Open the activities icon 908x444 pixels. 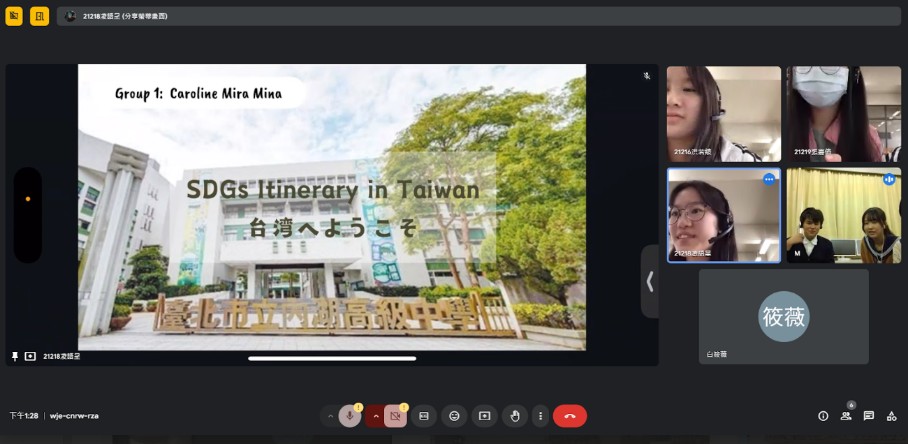point(891,416)
